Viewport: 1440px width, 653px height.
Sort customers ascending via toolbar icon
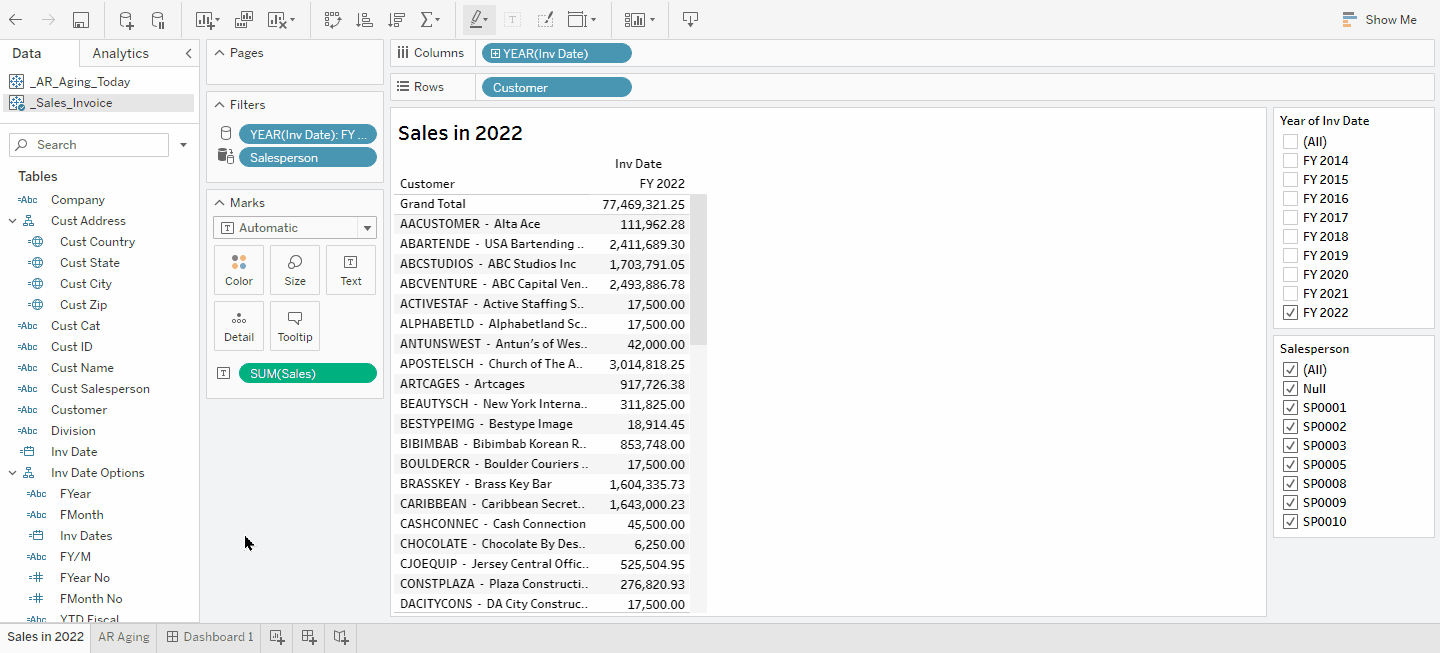click(x=364, y=20)
